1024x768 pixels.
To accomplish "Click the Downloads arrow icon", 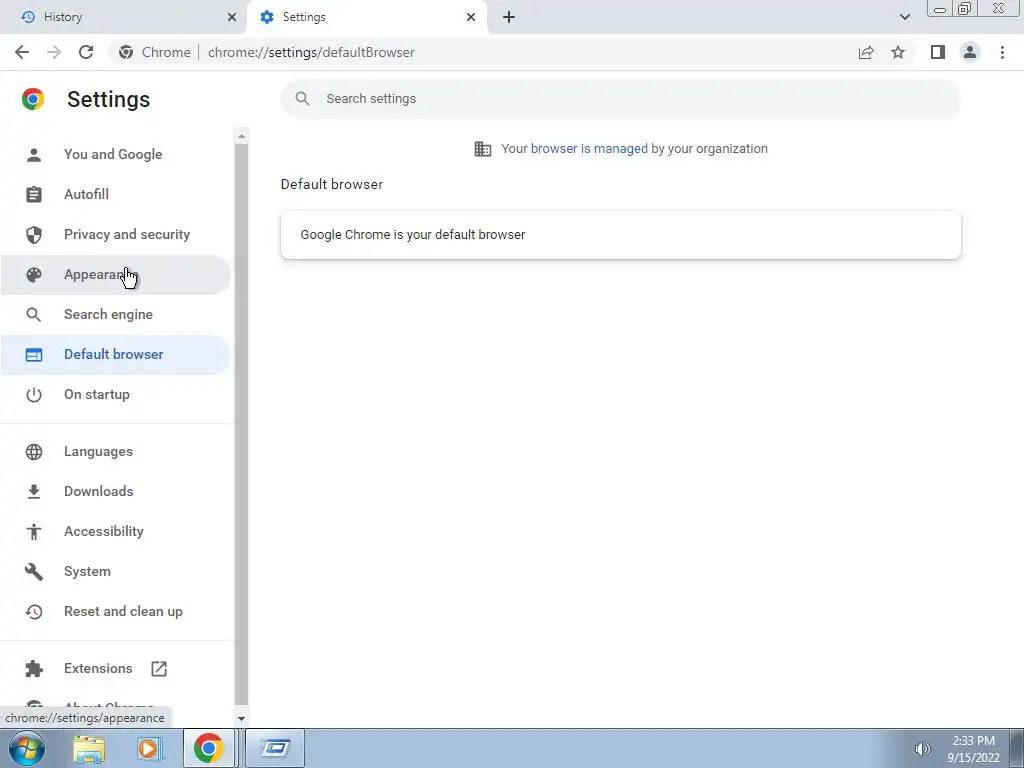I will [x=34, y=492].
